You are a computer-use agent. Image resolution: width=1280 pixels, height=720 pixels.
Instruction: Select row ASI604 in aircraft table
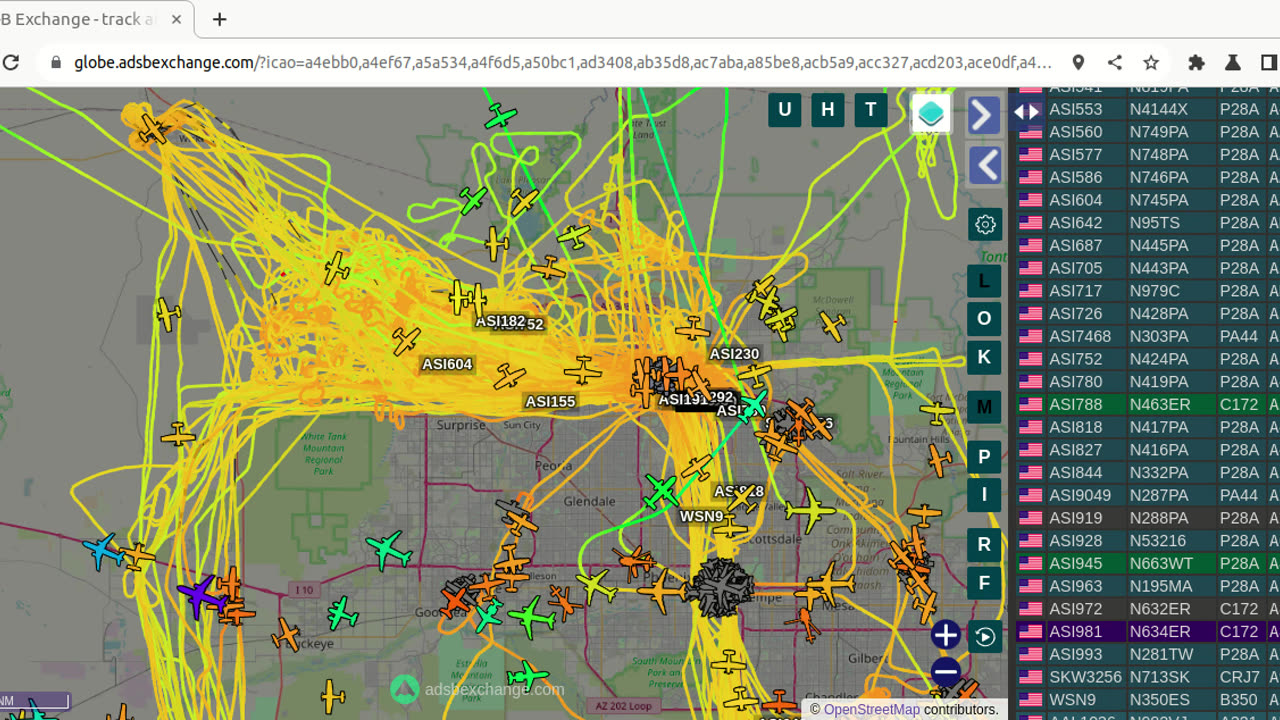tap(1148, 200)
